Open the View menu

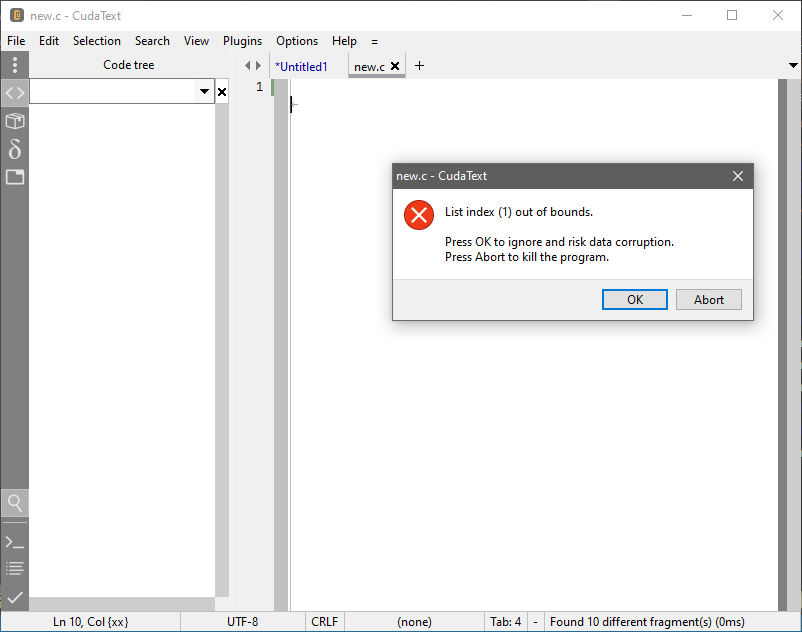196,41
